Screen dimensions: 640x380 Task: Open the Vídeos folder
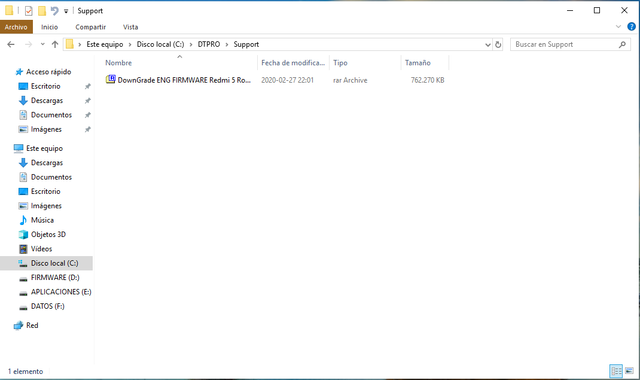pos(42,249)
